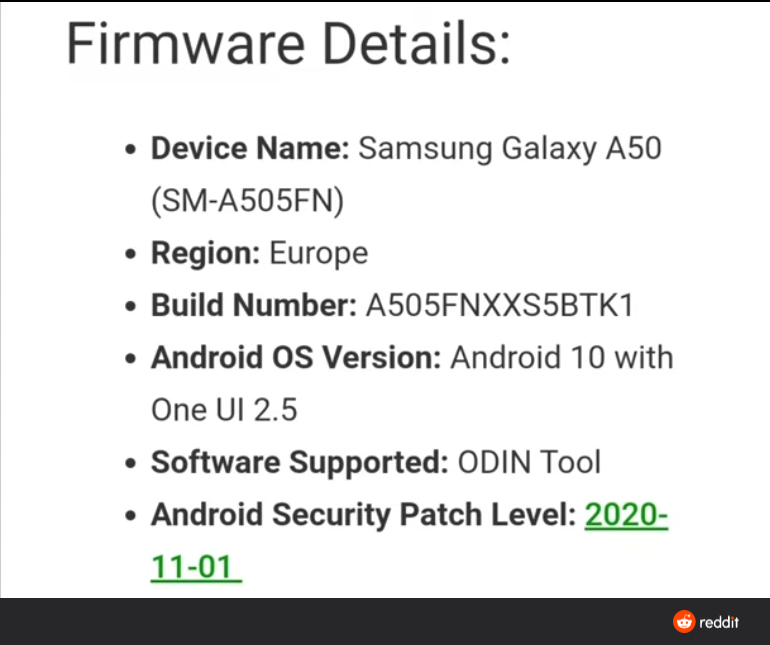The image size is (770, 645).
Task: Click the Samsung Galaxy A50 text
Action: click(x=510, y=148)
